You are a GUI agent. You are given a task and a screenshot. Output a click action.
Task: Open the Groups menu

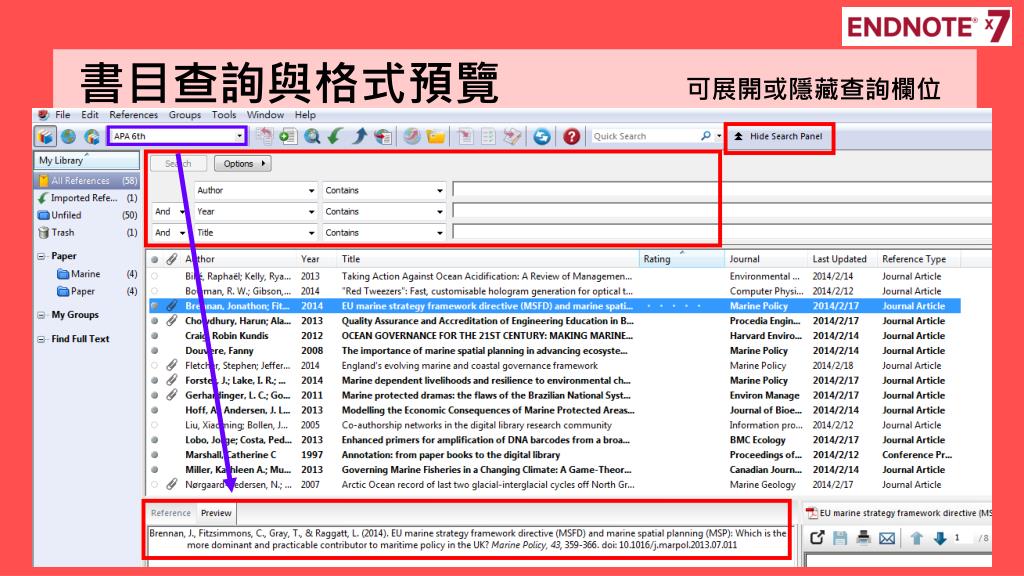(x=185, y=115)
